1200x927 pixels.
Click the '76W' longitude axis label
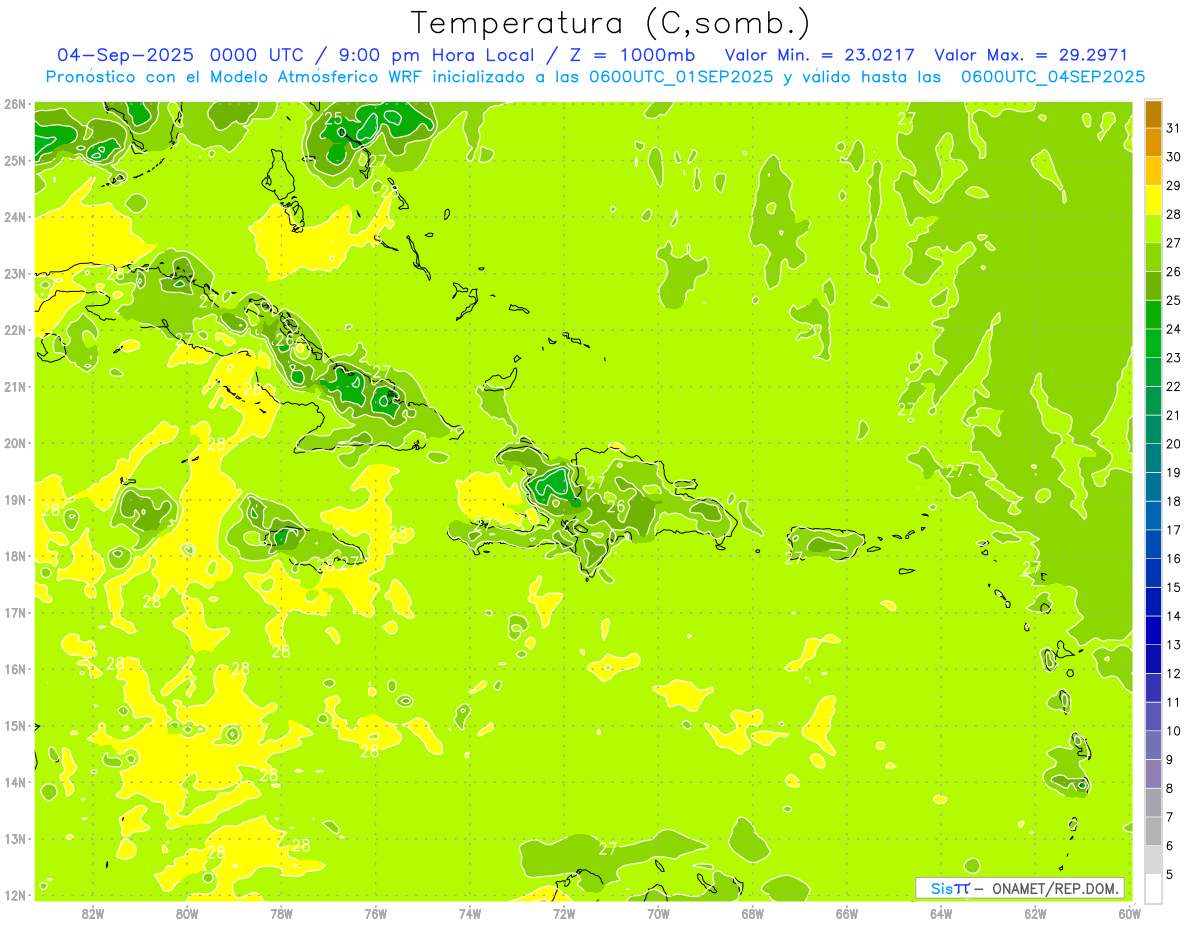[x=375, y=913]
